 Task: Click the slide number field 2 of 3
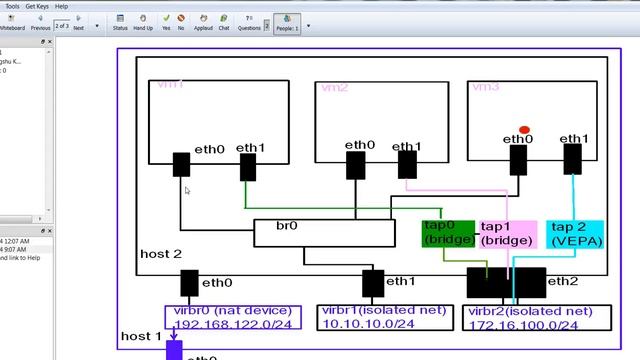(62, 26)
